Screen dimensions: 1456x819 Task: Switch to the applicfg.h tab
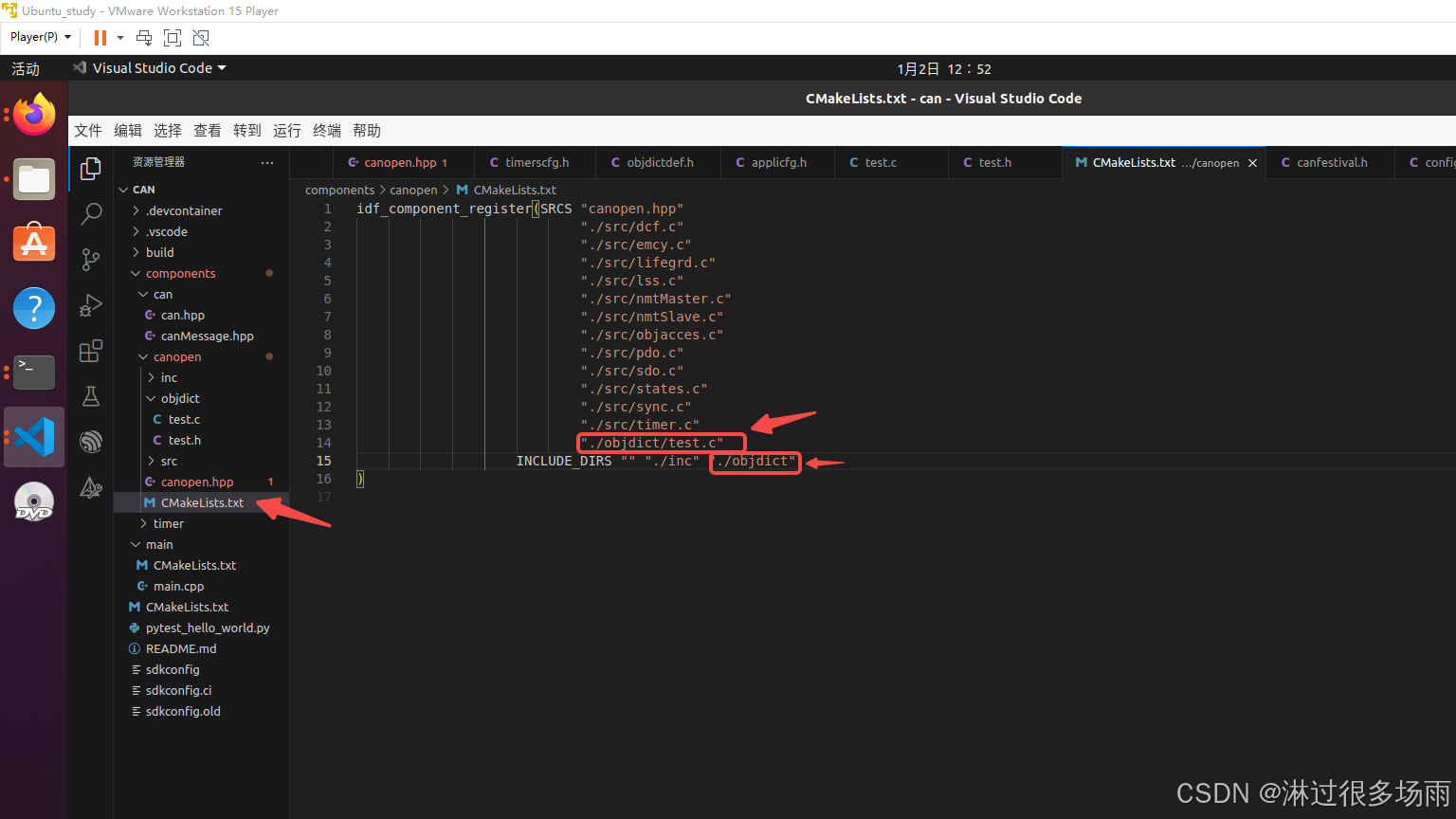(x=777, y=163)
